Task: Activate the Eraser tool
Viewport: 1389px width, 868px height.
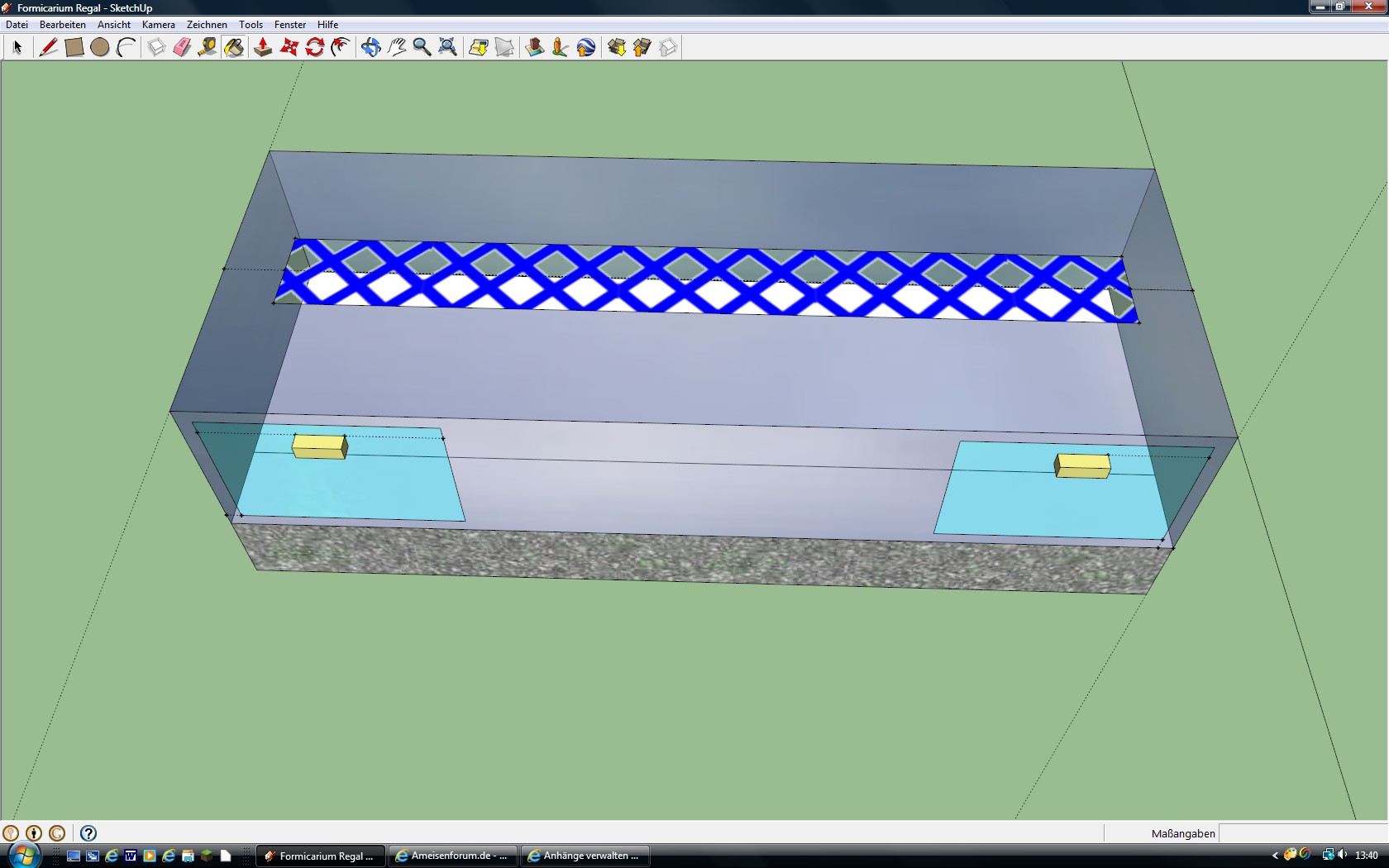Action: coord(182,47)
